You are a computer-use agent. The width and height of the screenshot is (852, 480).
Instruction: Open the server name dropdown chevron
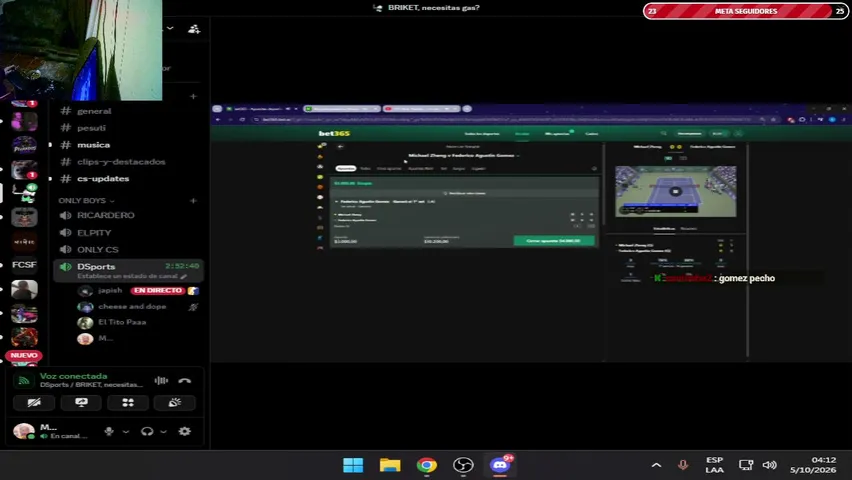point(170,28)
